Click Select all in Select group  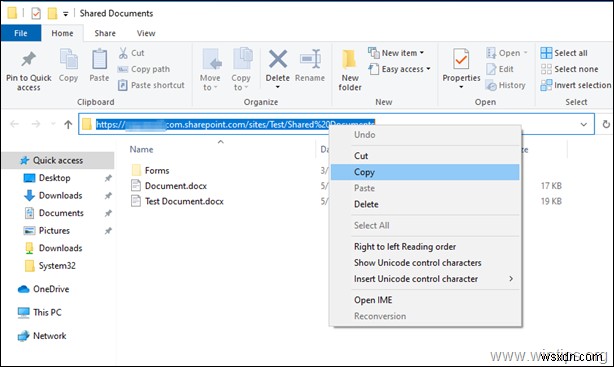(563, 53)
